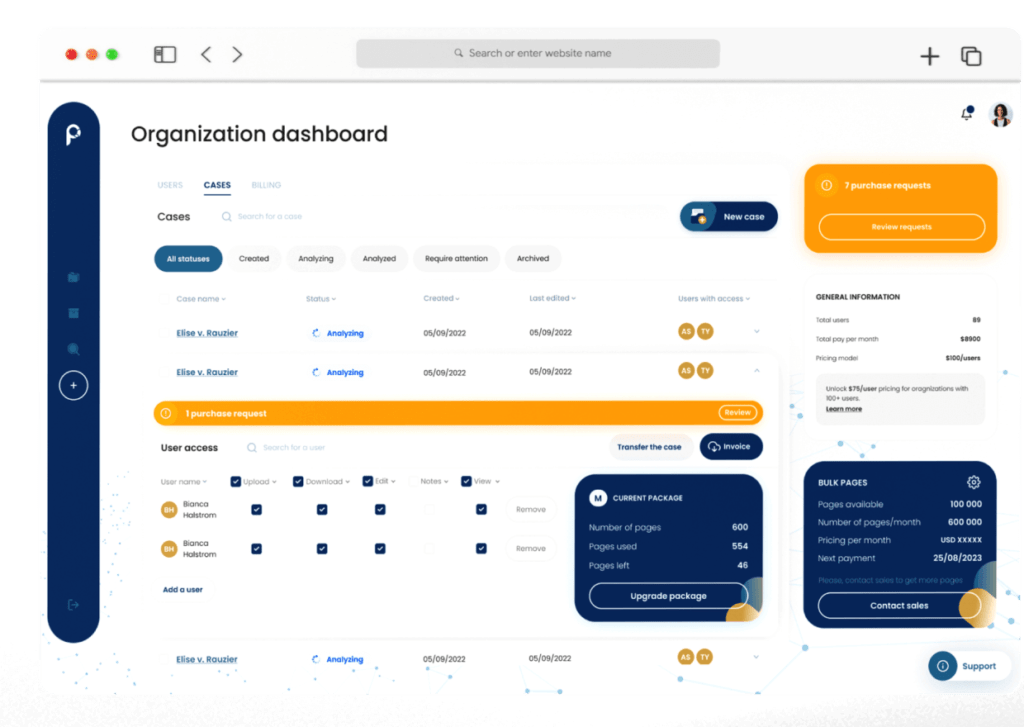Click the logout icon in the sidebar
The height and width of the screenshot is (727, 1024).
coord(73,604)
